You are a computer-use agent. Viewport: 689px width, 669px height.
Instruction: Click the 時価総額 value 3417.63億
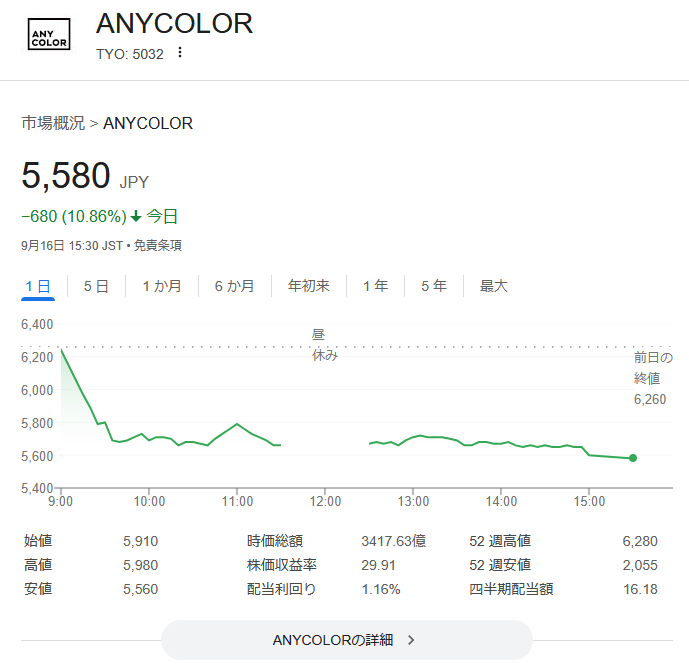(x=393, y=541)
